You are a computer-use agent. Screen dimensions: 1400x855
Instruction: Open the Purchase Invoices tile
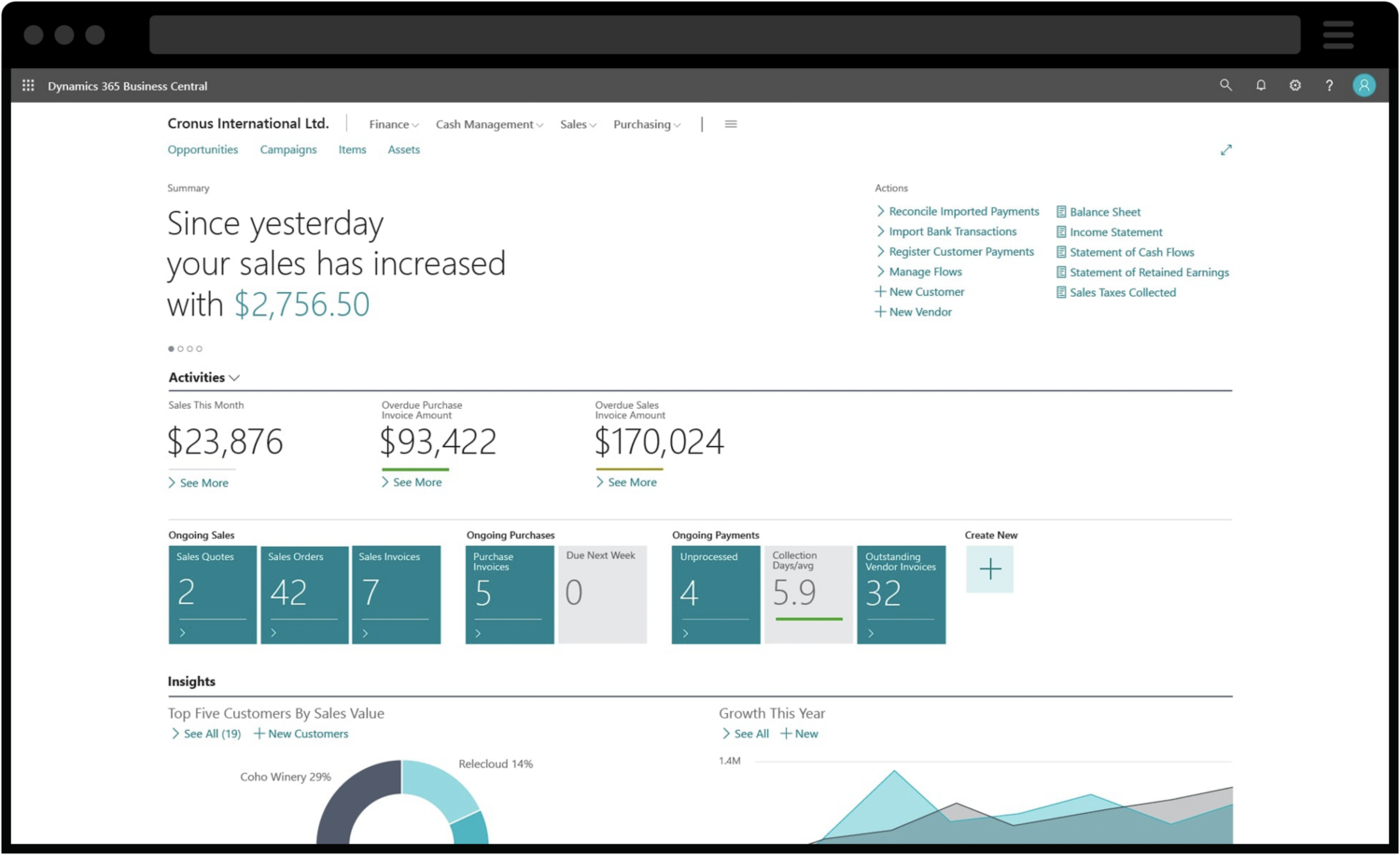coord(510,595)
